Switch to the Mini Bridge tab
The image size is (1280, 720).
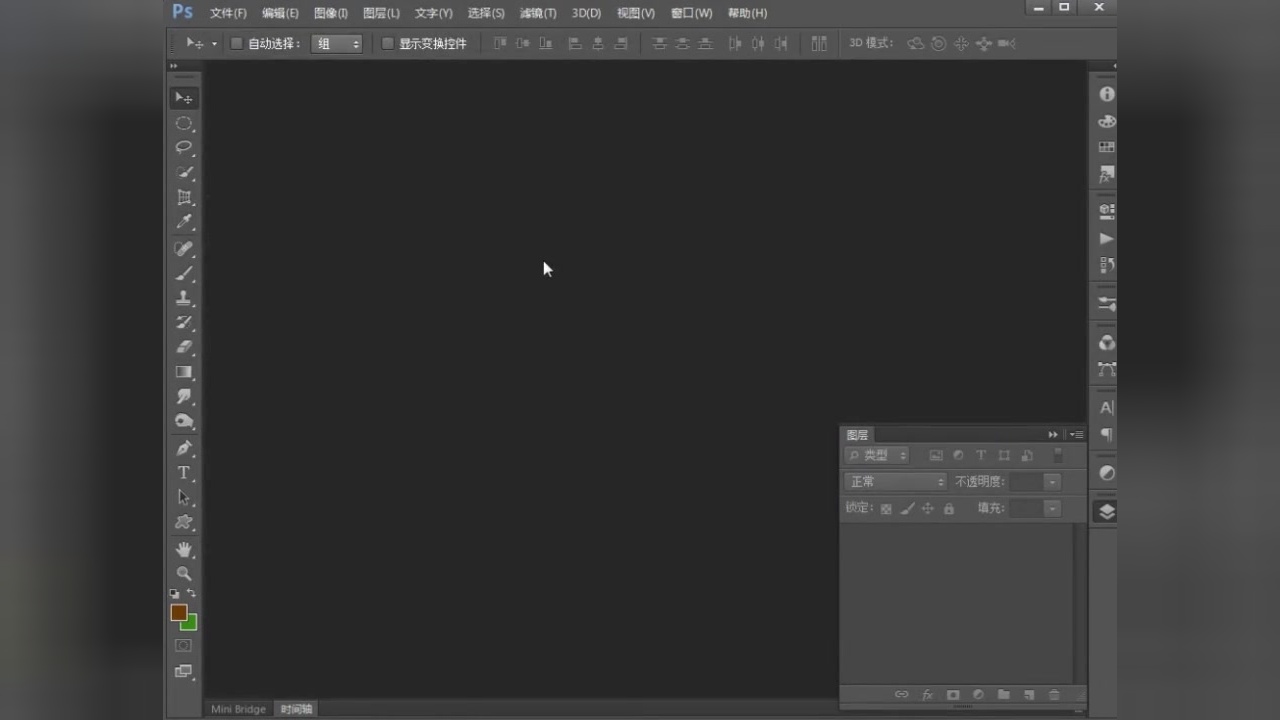pos(238,709)
